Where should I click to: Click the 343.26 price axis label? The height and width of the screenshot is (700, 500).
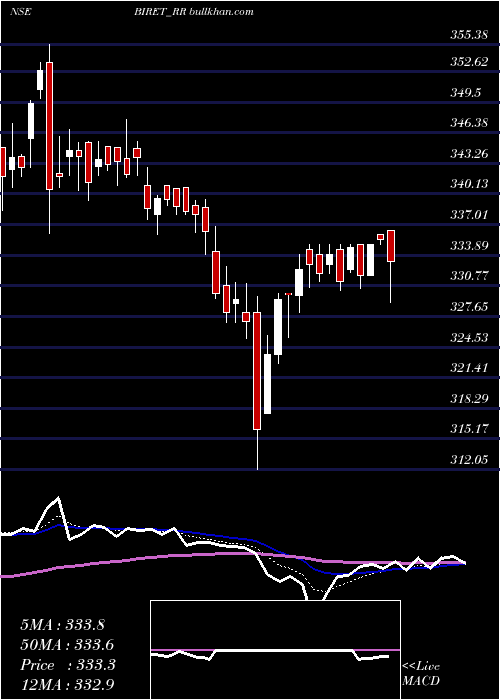[x=468, y=154]
